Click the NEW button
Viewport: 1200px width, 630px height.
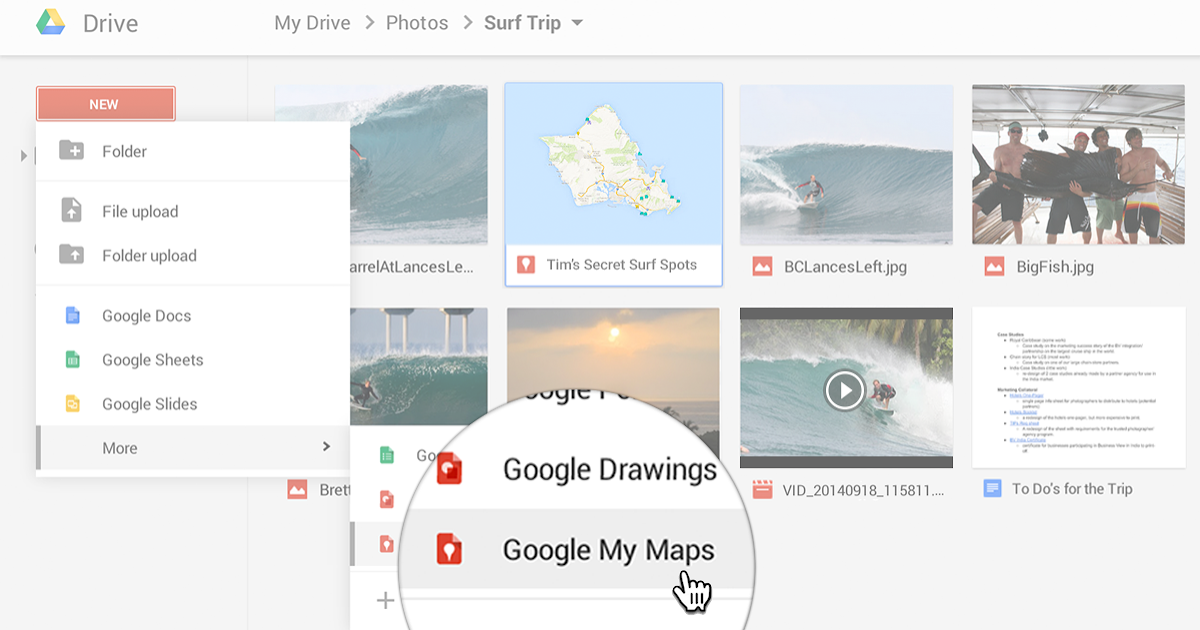click(105, 104)
